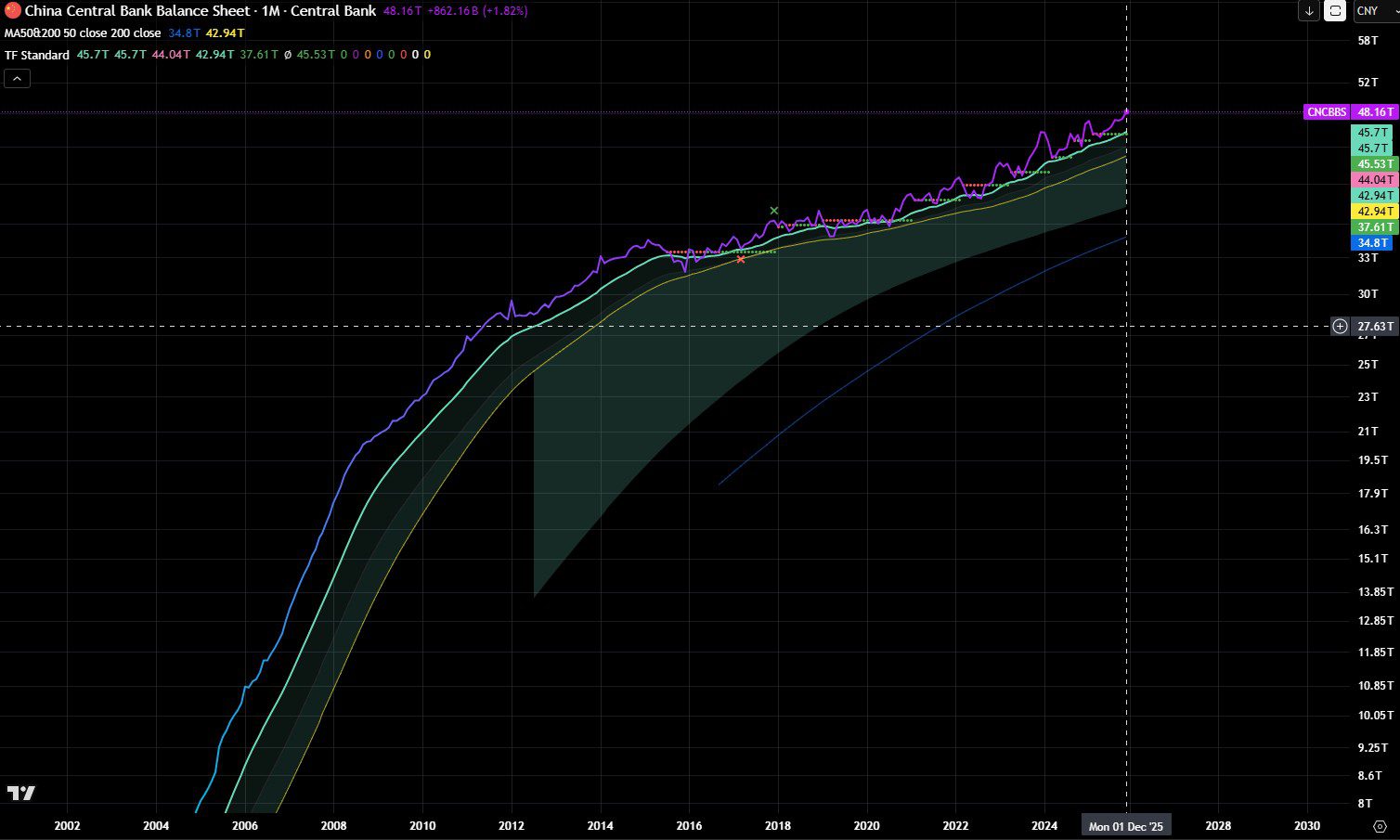This screenshot has width=1400, height=840.
Task: Click the green X marker near 2018
Action: 774,211
